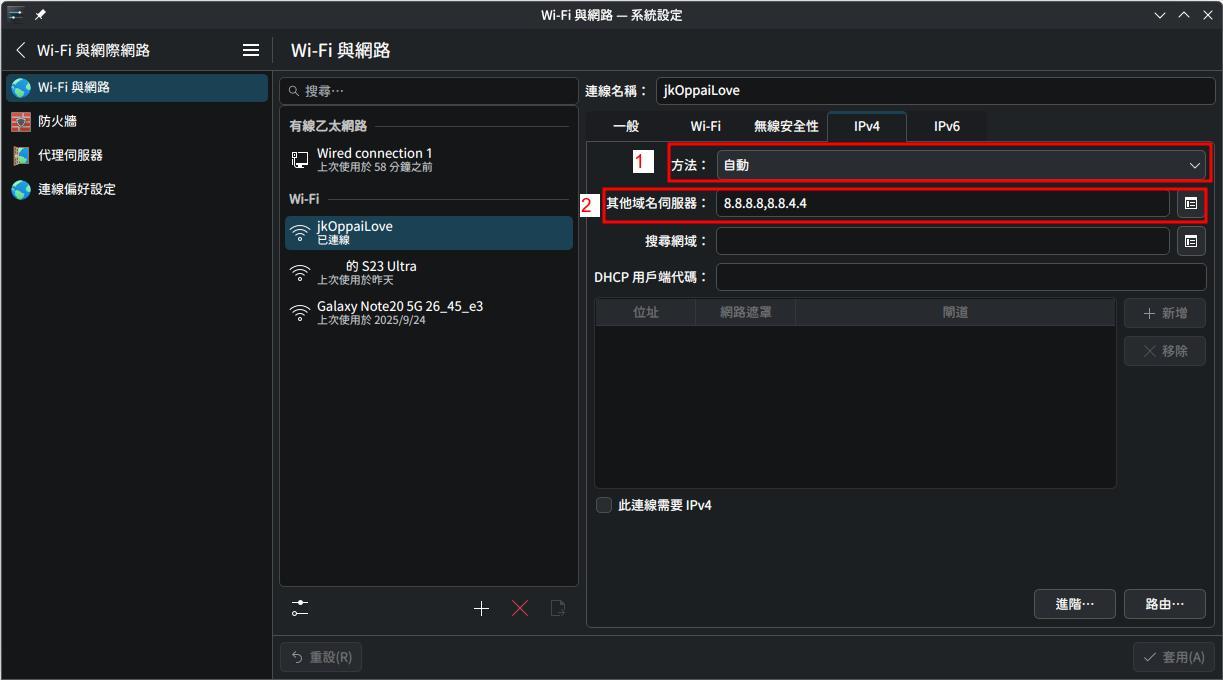Click the 路由… routes button
Screen dimensions: 1223x680
point(1164,604)
